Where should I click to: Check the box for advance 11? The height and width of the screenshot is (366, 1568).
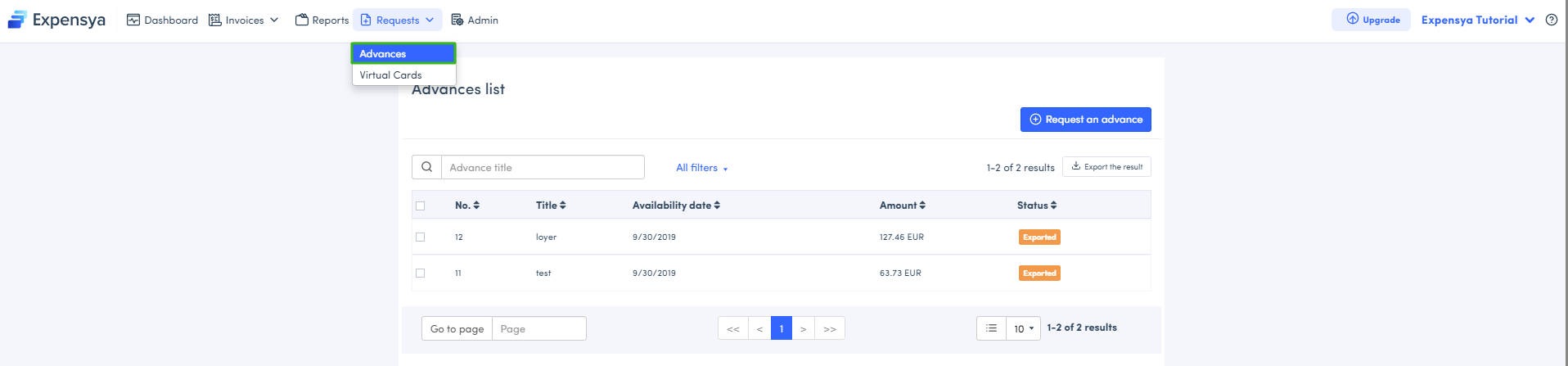(x=421, y=273)
